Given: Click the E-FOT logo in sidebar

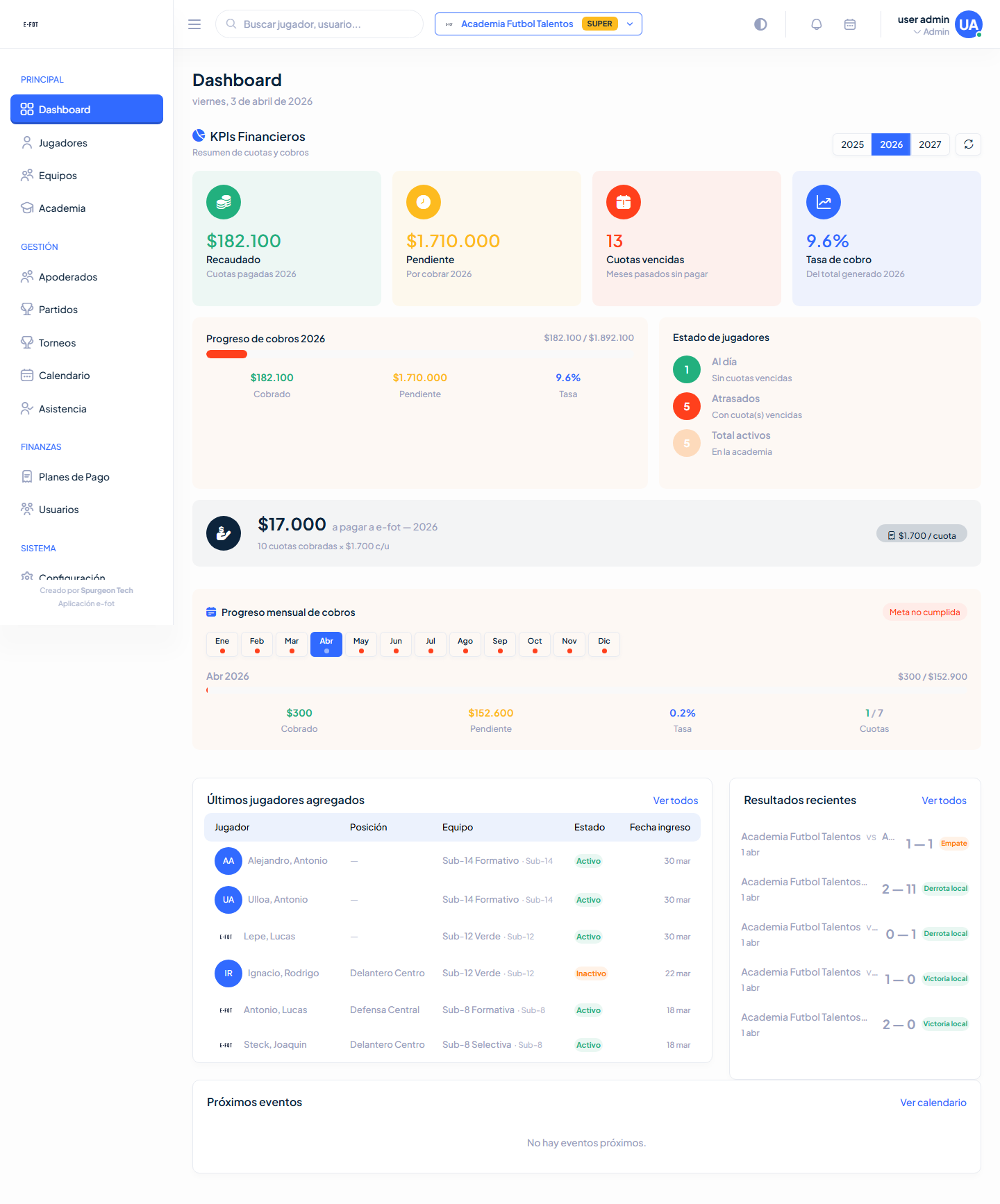Looking at the screenshot, I should tap(31, 24).
